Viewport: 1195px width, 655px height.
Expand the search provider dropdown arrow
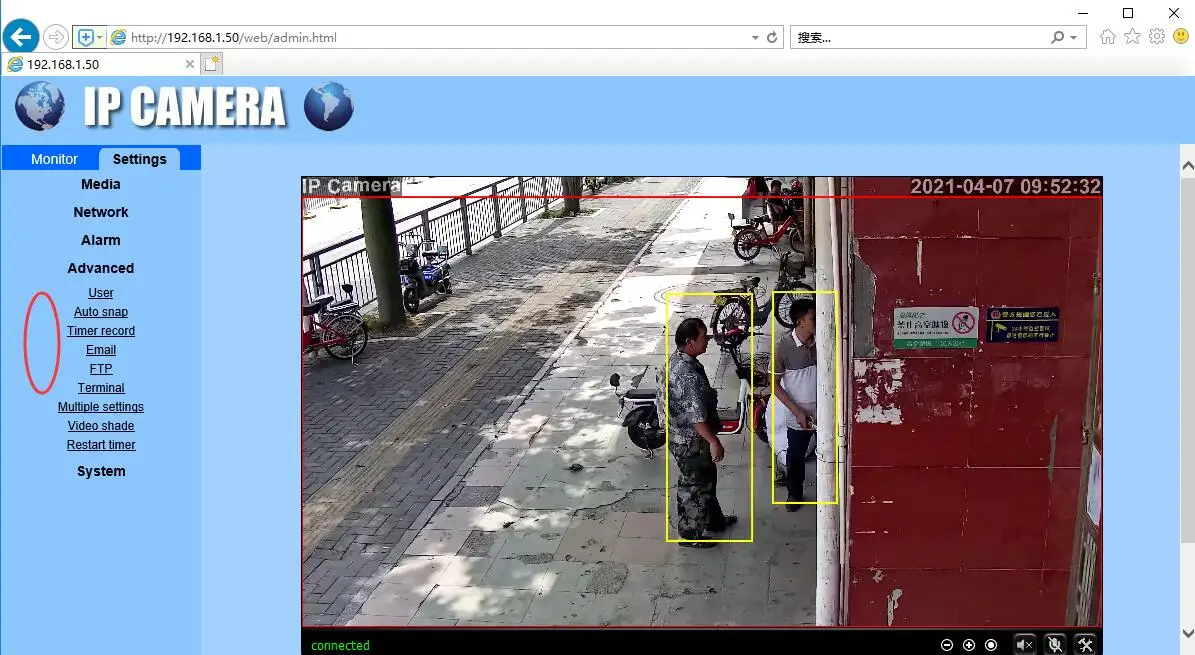coord(1073,37)
